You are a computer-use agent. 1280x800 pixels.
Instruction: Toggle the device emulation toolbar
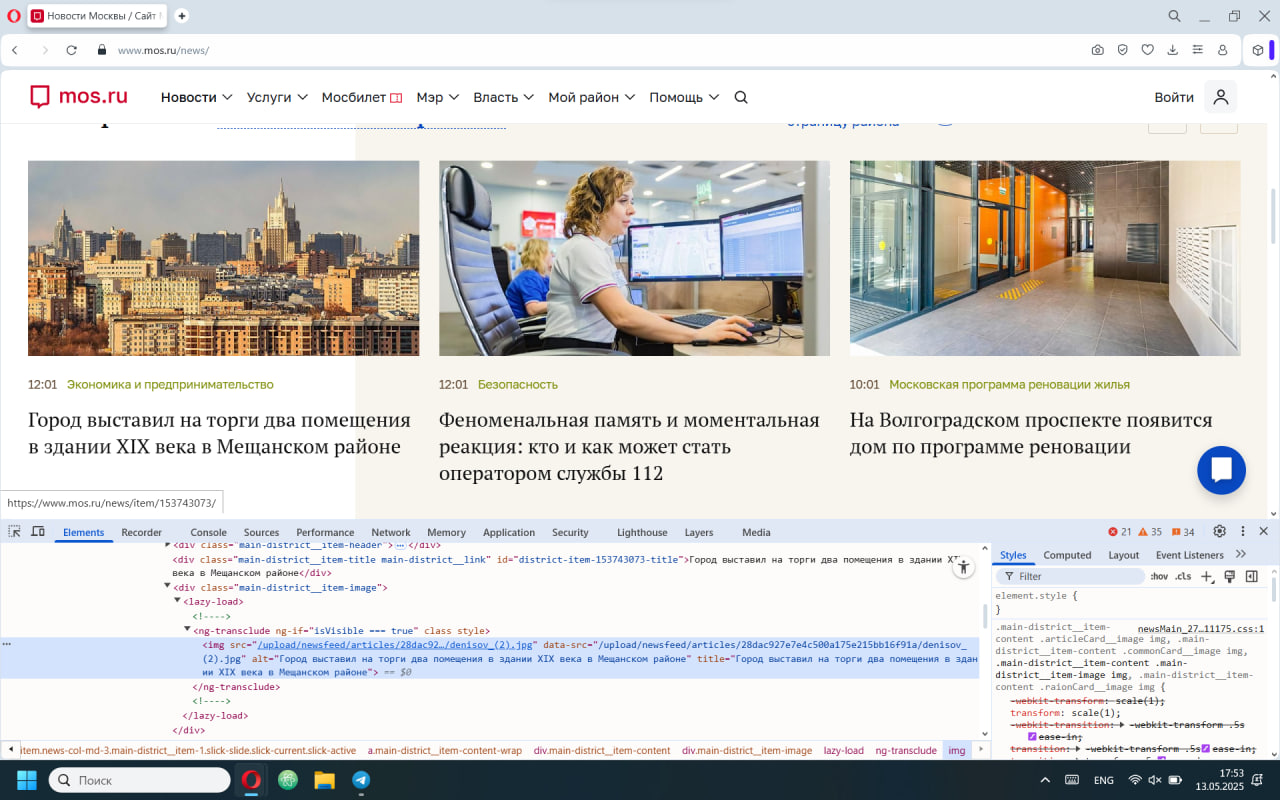click(x=37, y=532)
